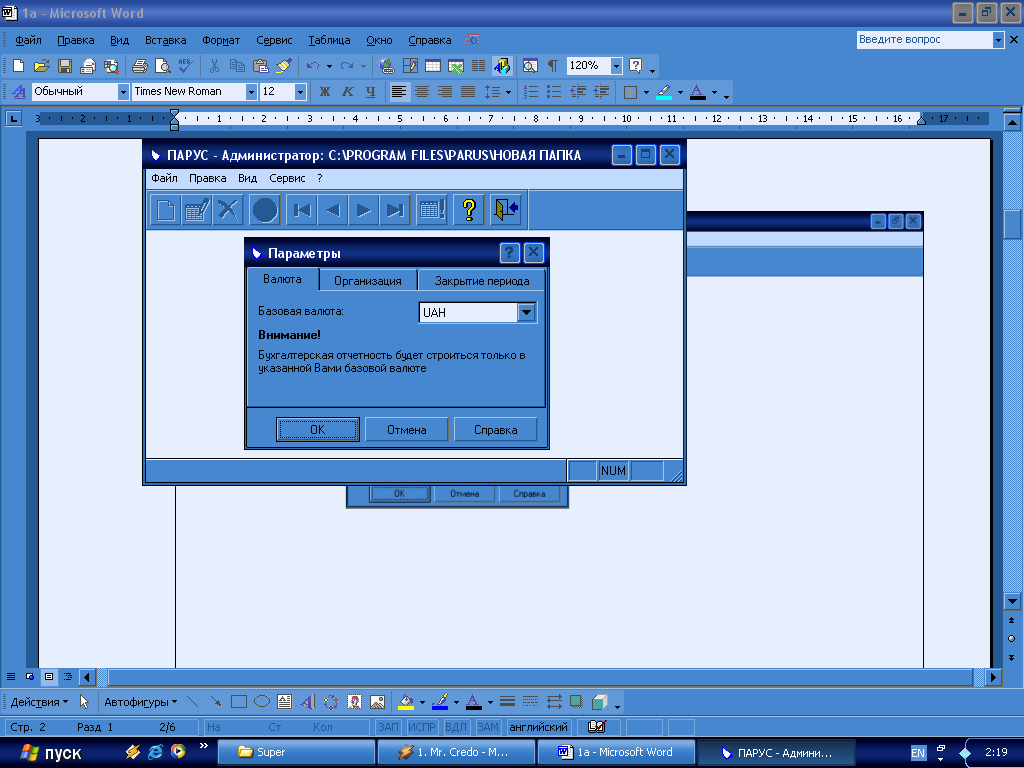Click 'Отмена' in the Параметры dialog
Screen dimensions: 1024x768
(x=406, y=430)
